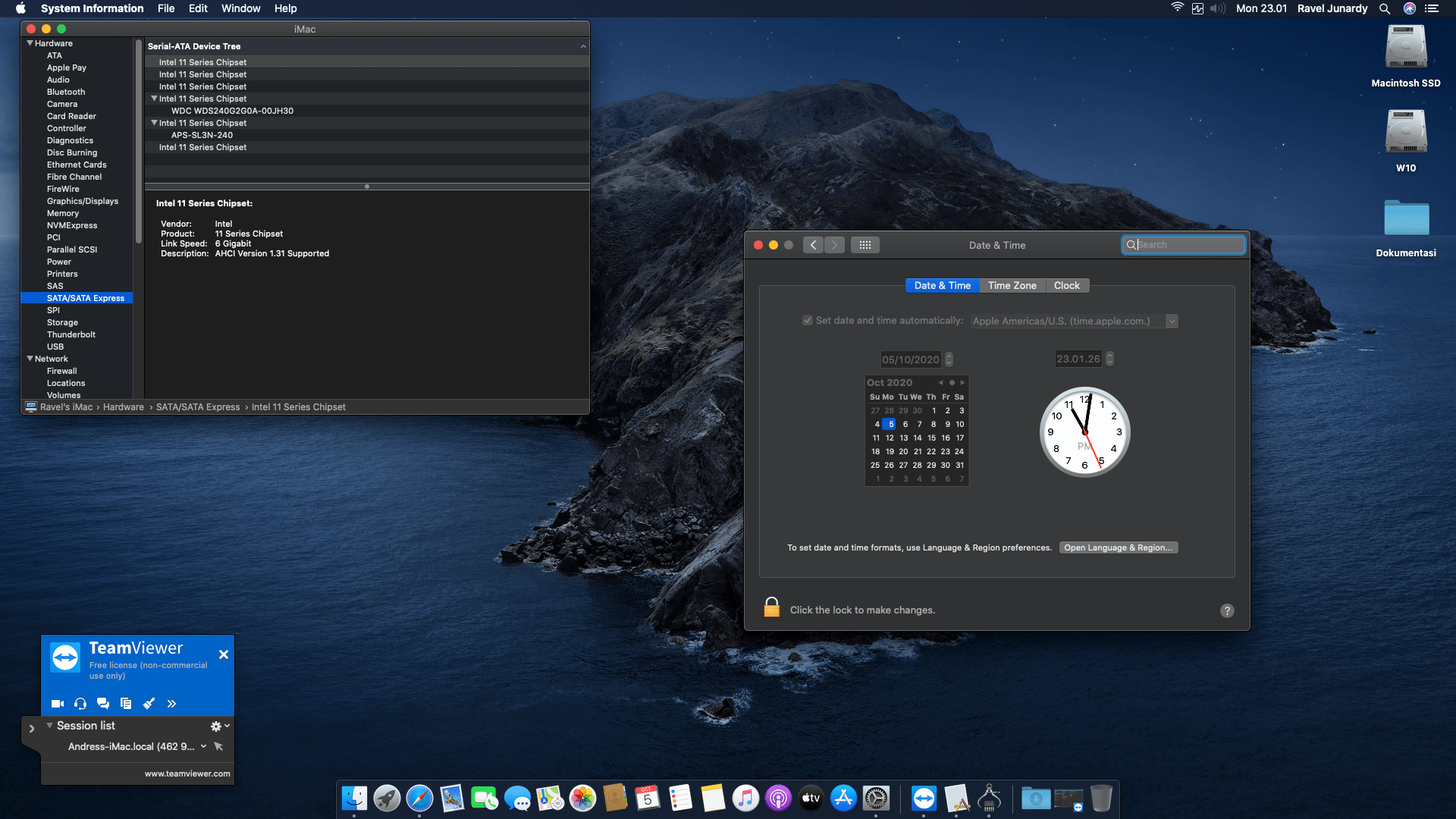Click the split-pane divider handle dot
The image size is (1456, 819).
pos(367,187)
